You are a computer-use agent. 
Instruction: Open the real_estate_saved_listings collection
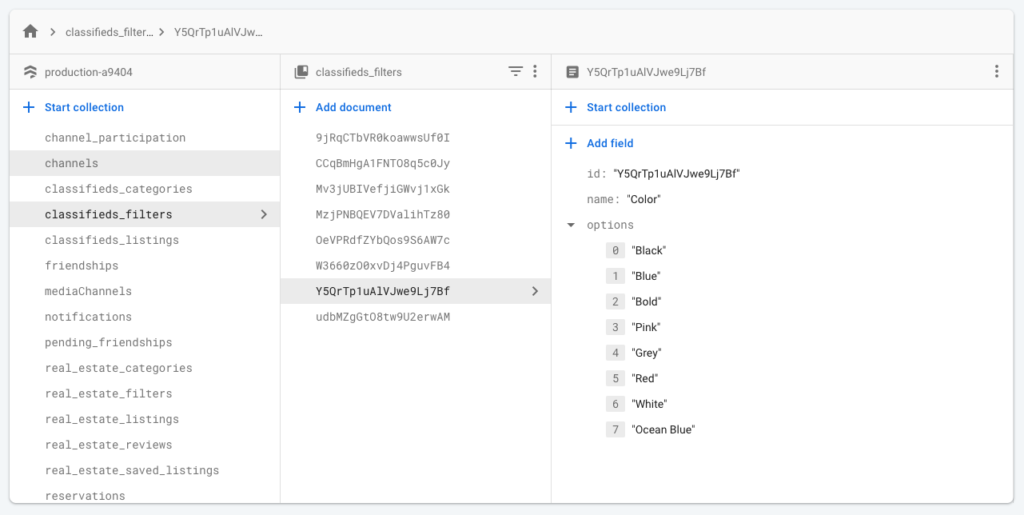145,470
